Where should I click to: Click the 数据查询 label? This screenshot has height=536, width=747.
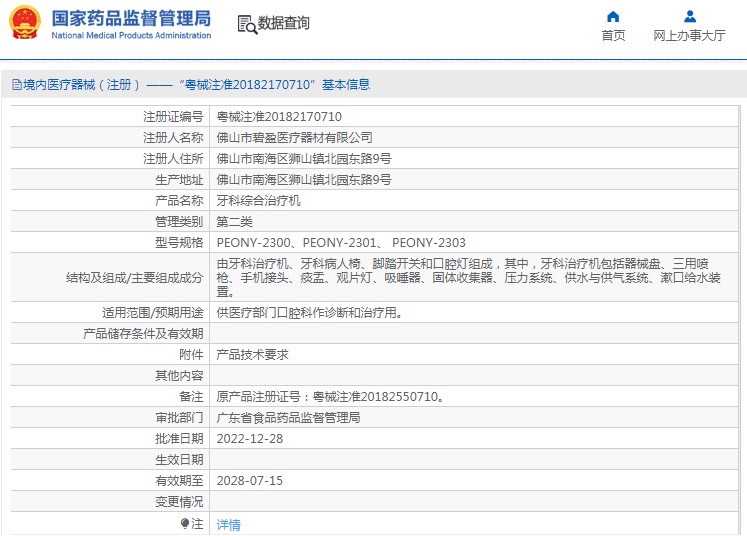coord(283,23)
